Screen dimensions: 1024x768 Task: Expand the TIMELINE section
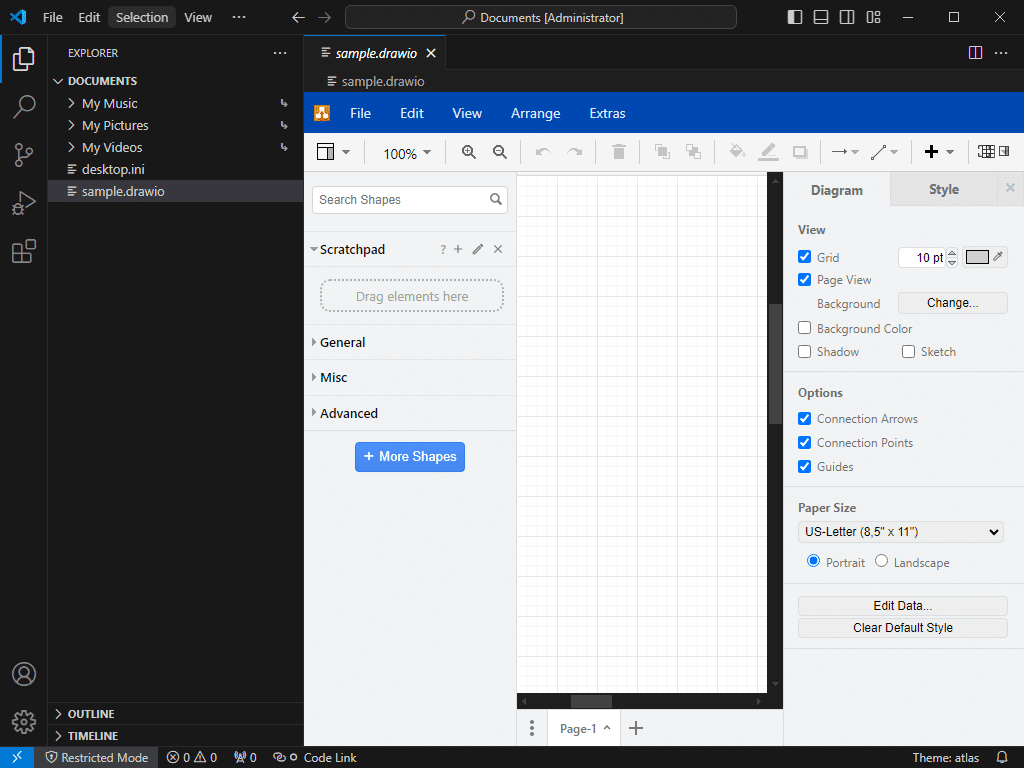tap(175, 736)
